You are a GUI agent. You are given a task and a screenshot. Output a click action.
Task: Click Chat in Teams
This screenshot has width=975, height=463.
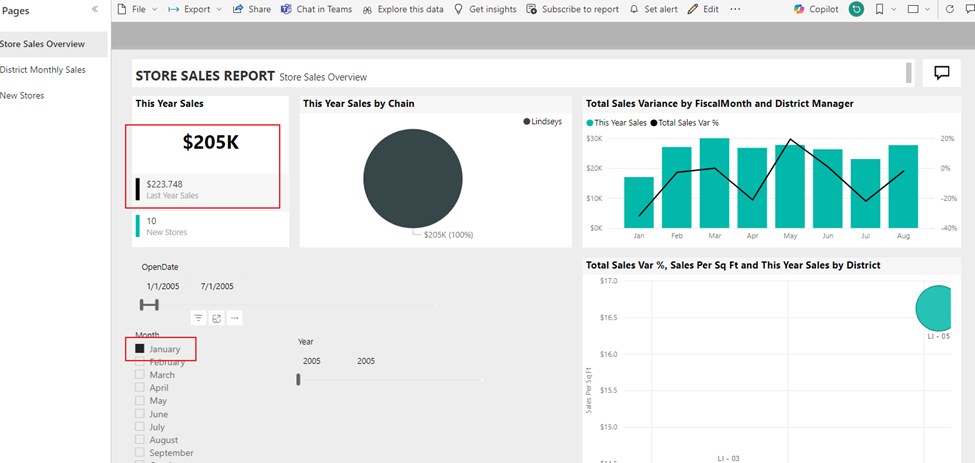click(317, 9)
